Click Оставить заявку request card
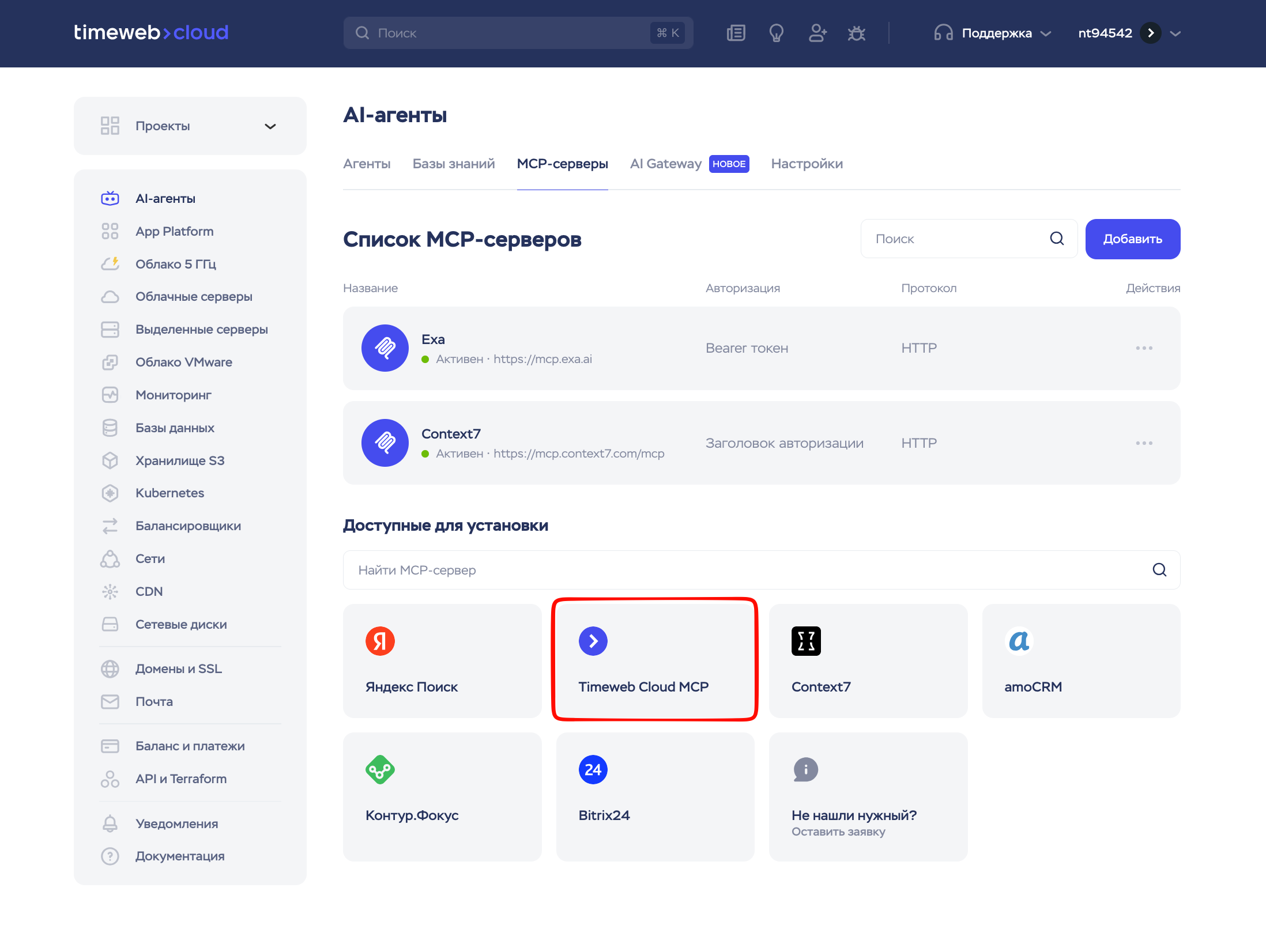 pyautogui.click(x=868, y=796)
